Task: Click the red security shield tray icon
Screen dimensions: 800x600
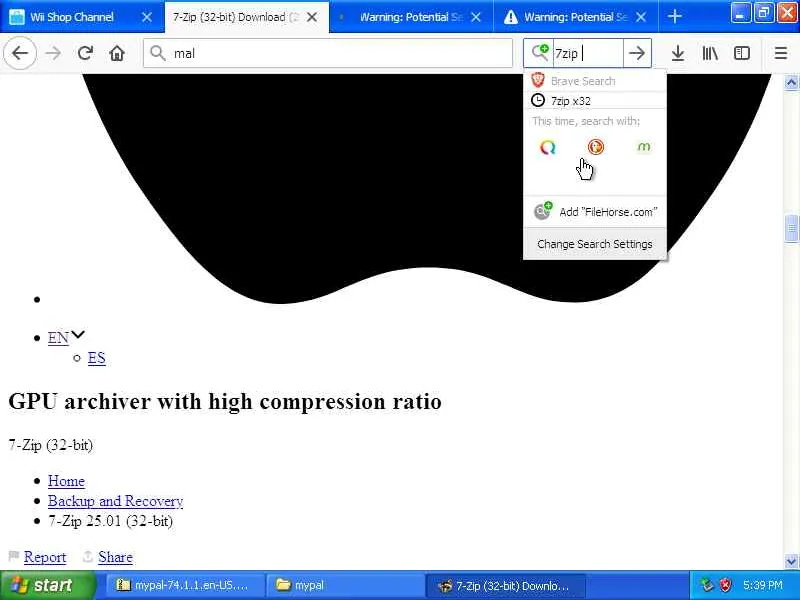Action: pyautogui.click(x=725, y=585)
